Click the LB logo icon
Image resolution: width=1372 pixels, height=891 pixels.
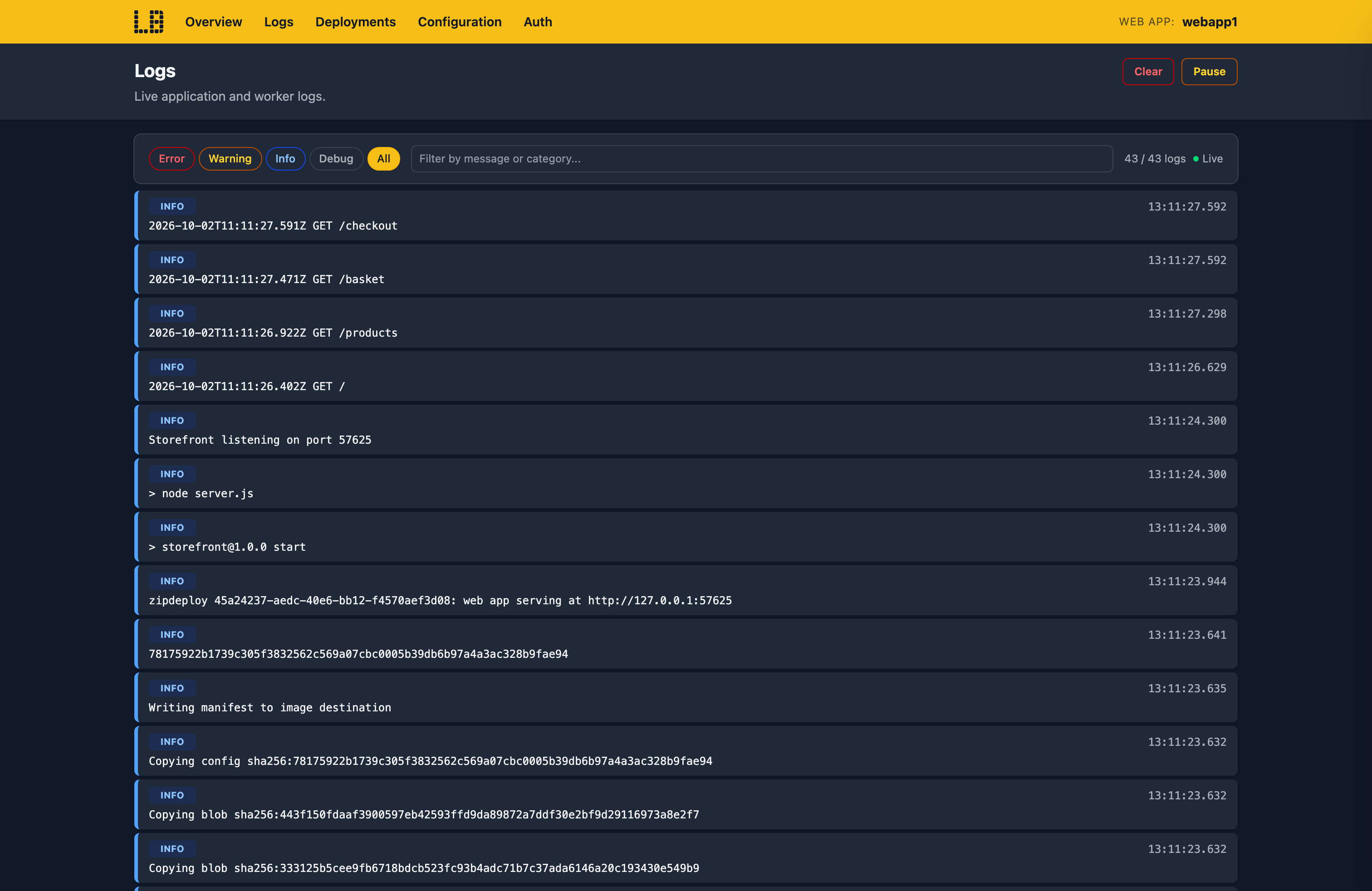(x=149, y=22)
